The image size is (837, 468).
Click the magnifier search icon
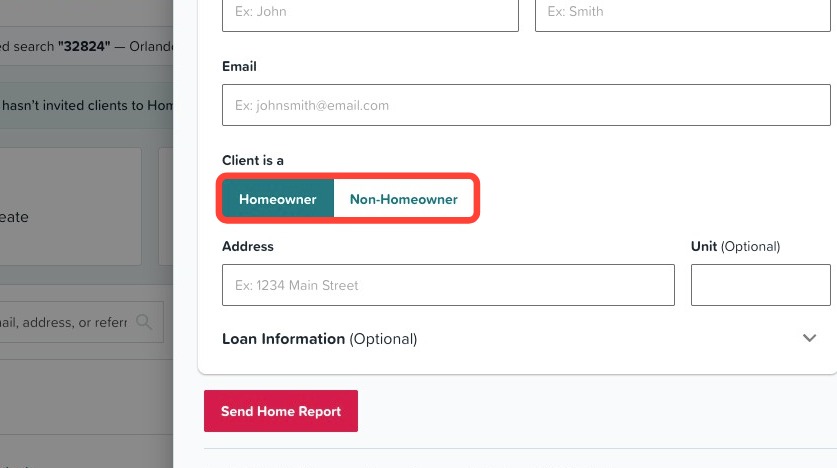click(144, 321)
